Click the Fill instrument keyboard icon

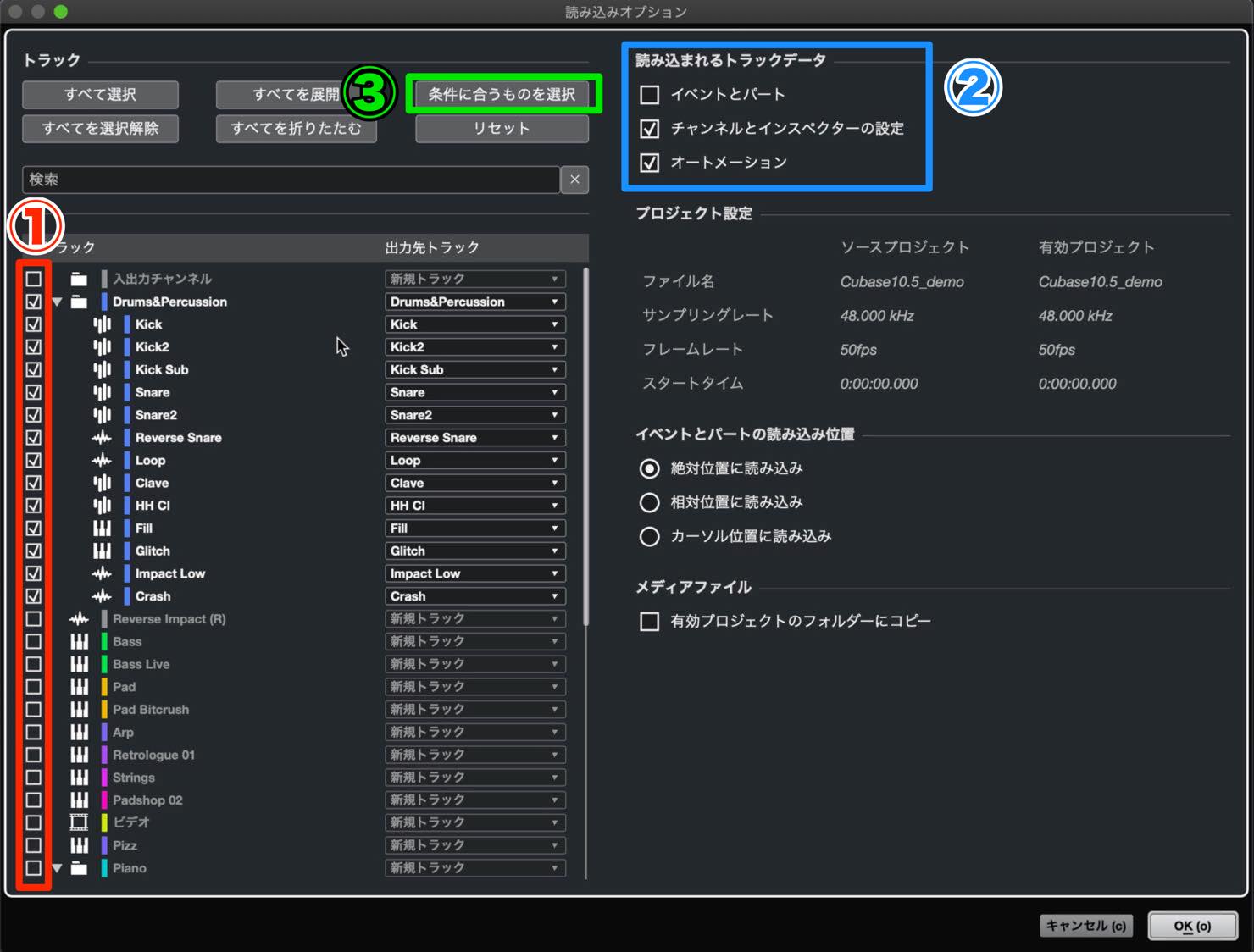pos(102,529)
